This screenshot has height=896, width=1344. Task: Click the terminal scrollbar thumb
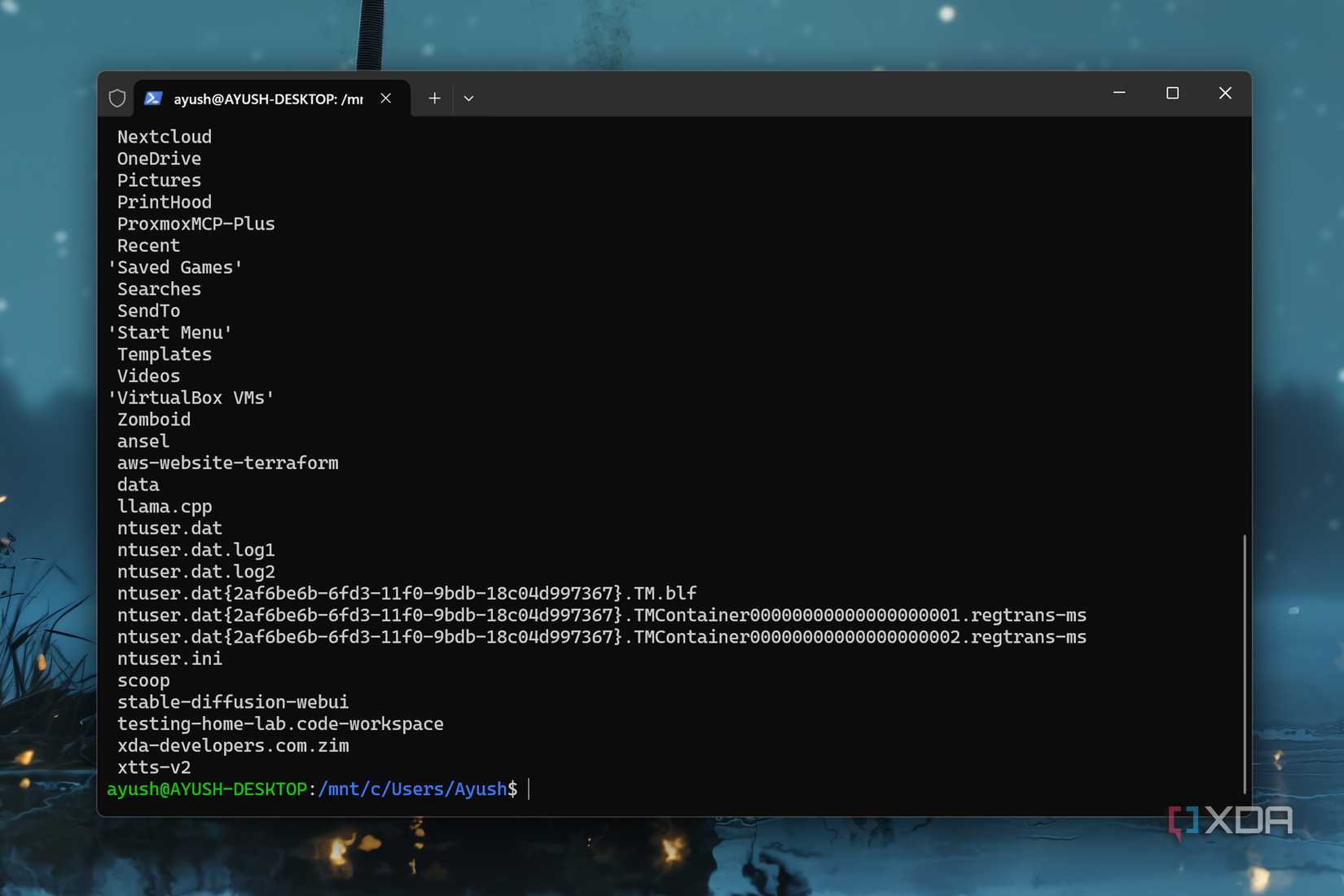tap(1245, 663)
